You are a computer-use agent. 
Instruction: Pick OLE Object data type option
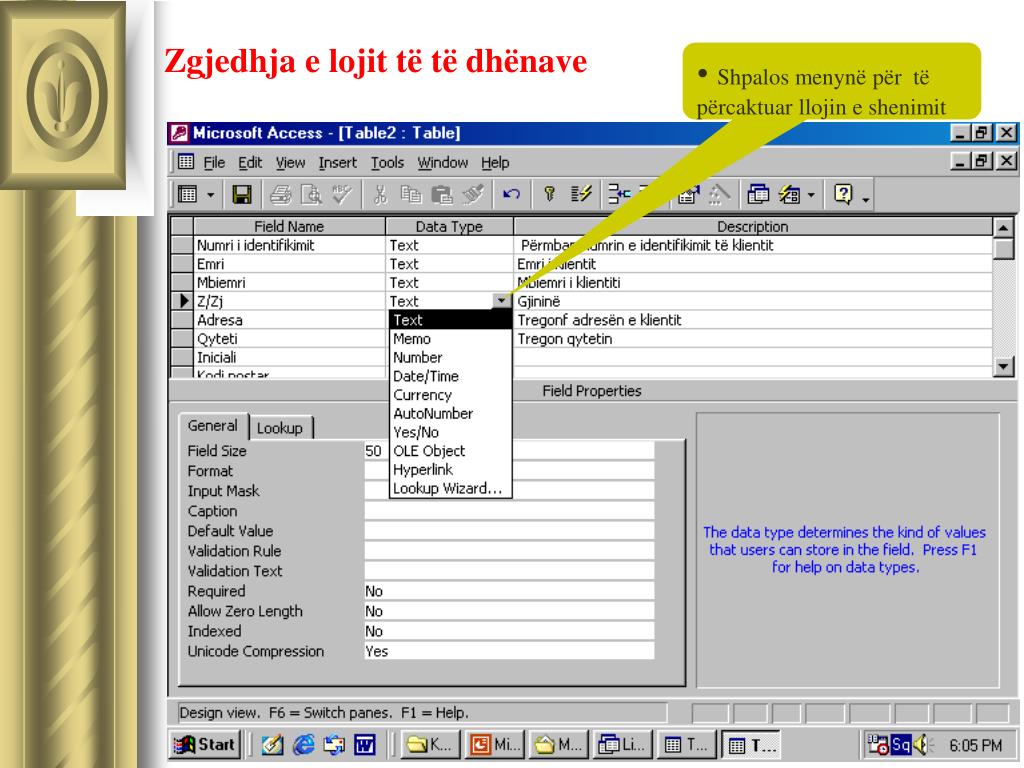450,451
